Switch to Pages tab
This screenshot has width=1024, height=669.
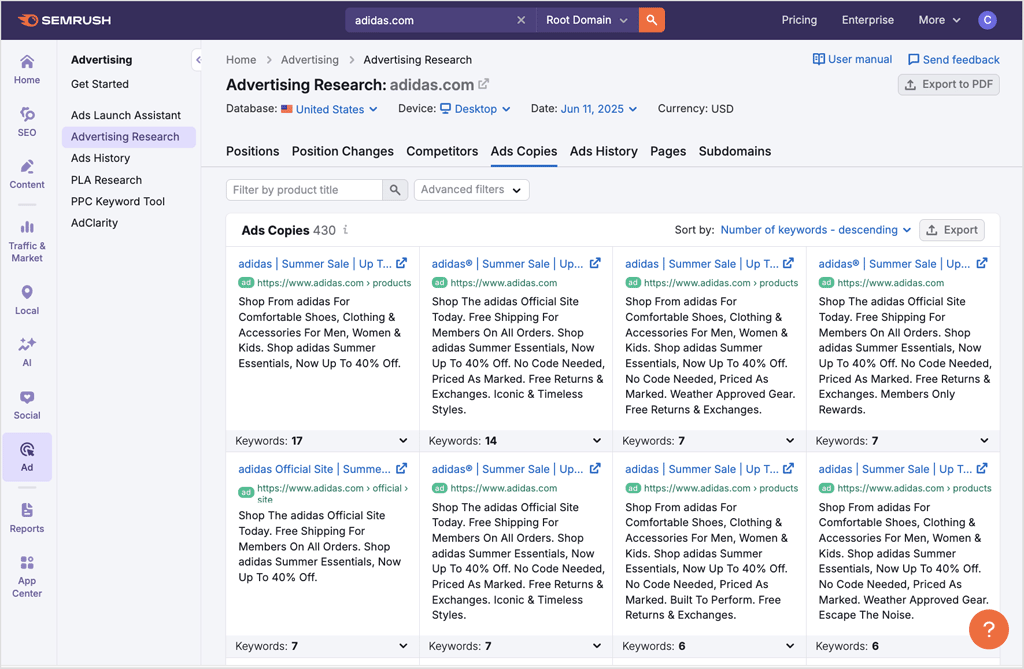click(668, 152)
